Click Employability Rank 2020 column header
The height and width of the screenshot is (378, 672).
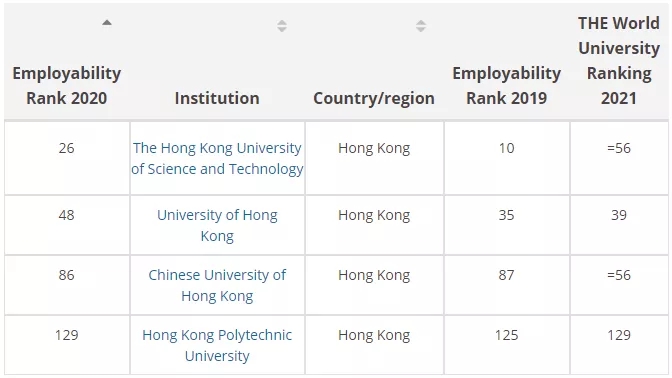(67, 85)
